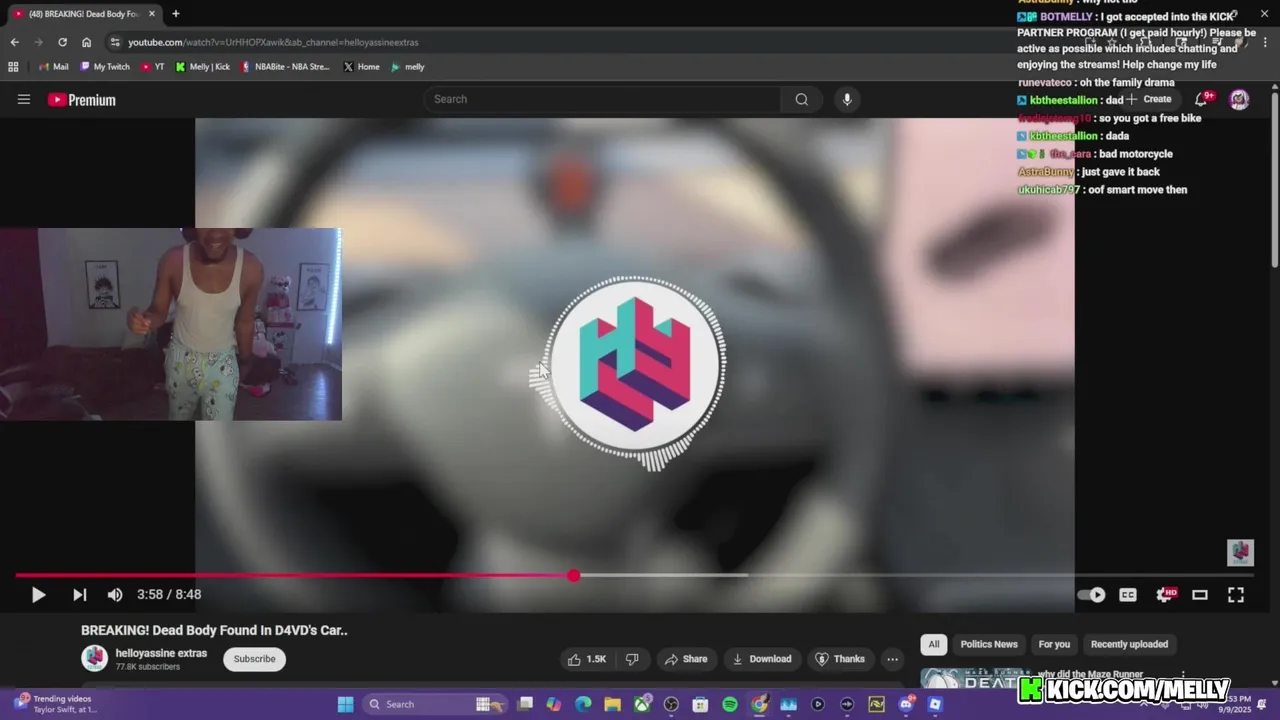Open Windows Start menu
Viewport: 1280px width, 720px height.
345,704
